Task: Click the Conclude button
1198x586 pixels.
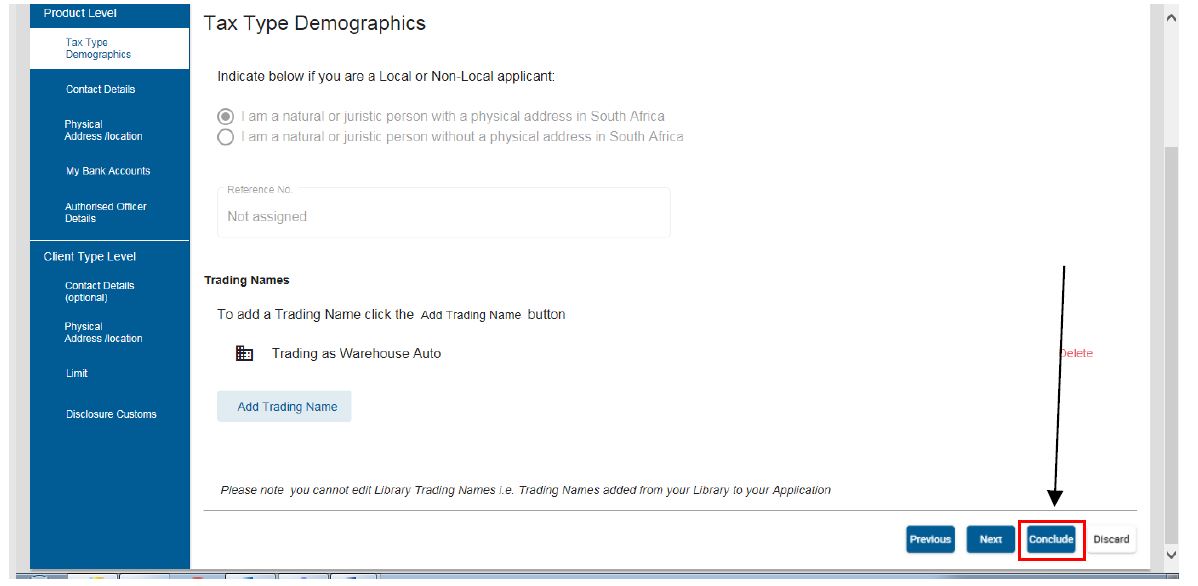Action: point(1051,539)
